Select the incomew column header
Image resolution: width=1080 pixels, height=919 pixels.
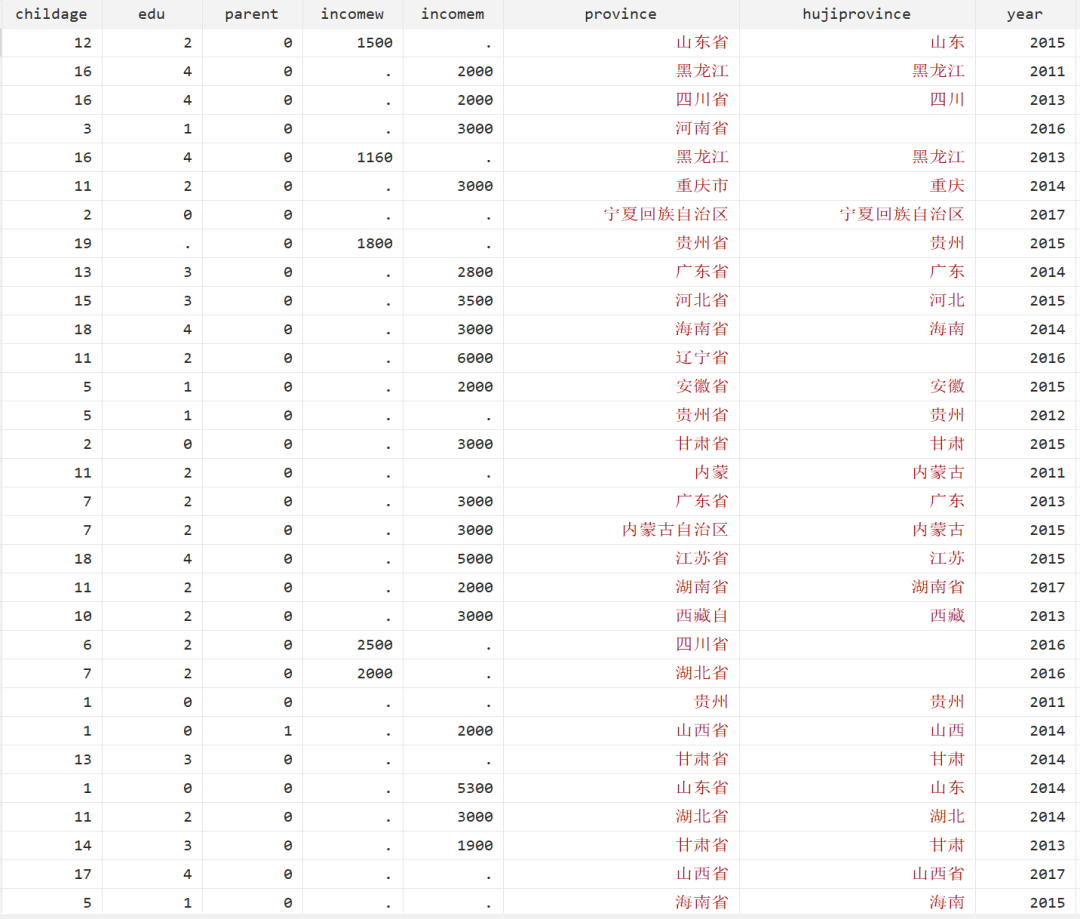coord(352,14)
